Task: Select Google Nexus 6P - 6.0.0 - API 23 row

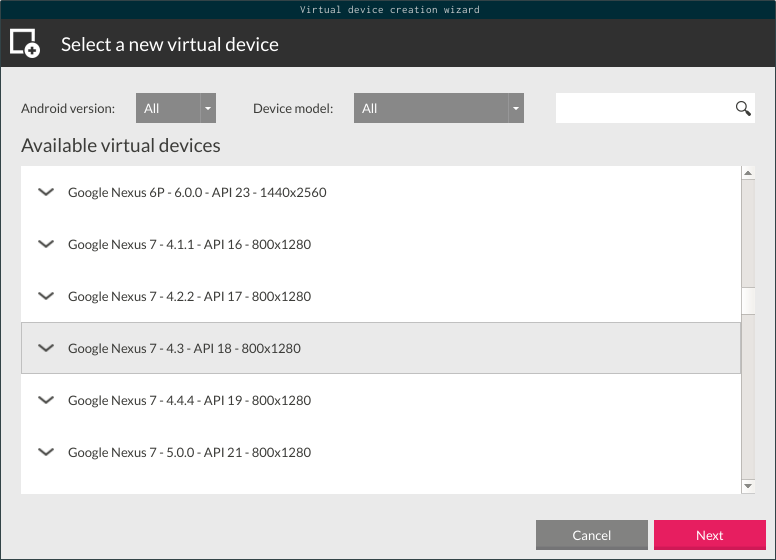Action: coord(381,192)
